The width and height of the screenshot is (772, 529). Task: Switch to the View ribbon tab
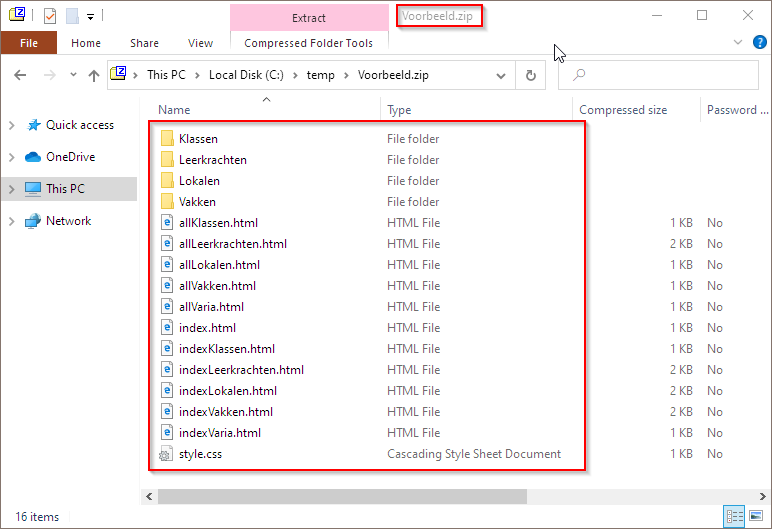[x=200, y=43]
